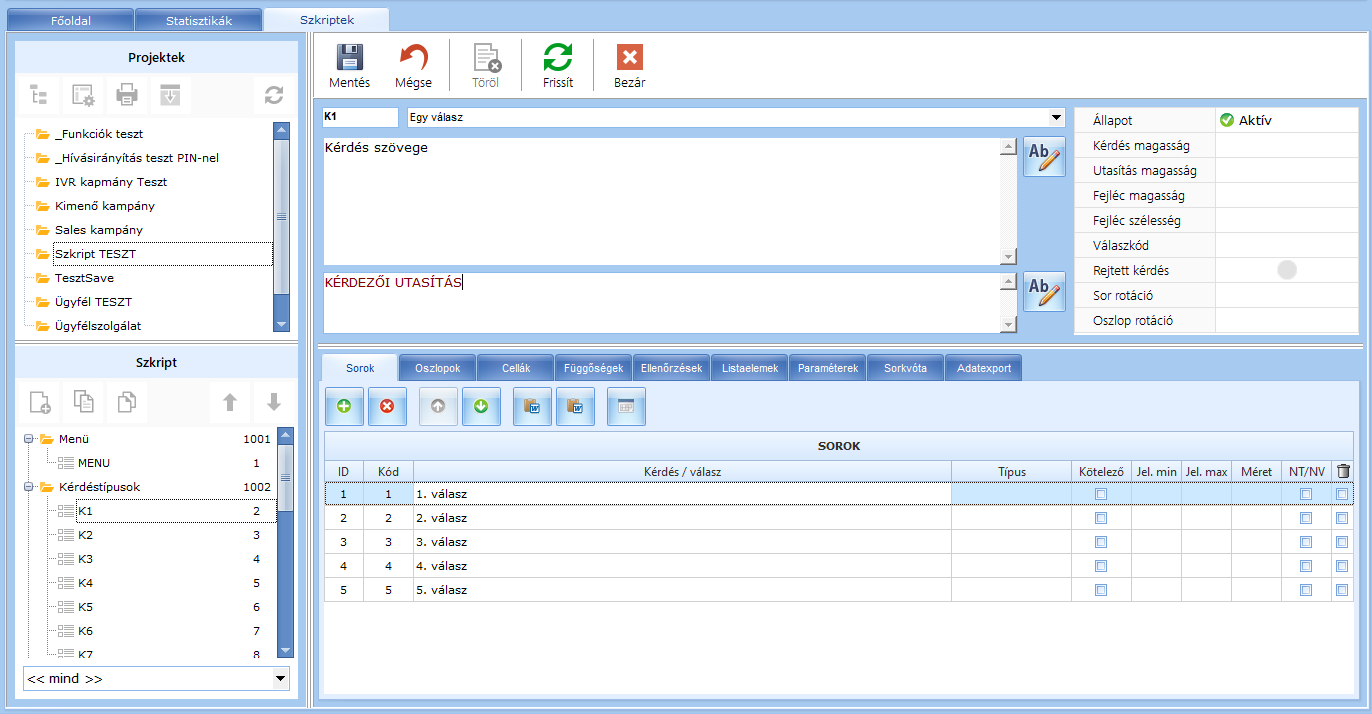Switch to the Oszlopok tab
Screen dimensions: 1372x714
point(437,368)
